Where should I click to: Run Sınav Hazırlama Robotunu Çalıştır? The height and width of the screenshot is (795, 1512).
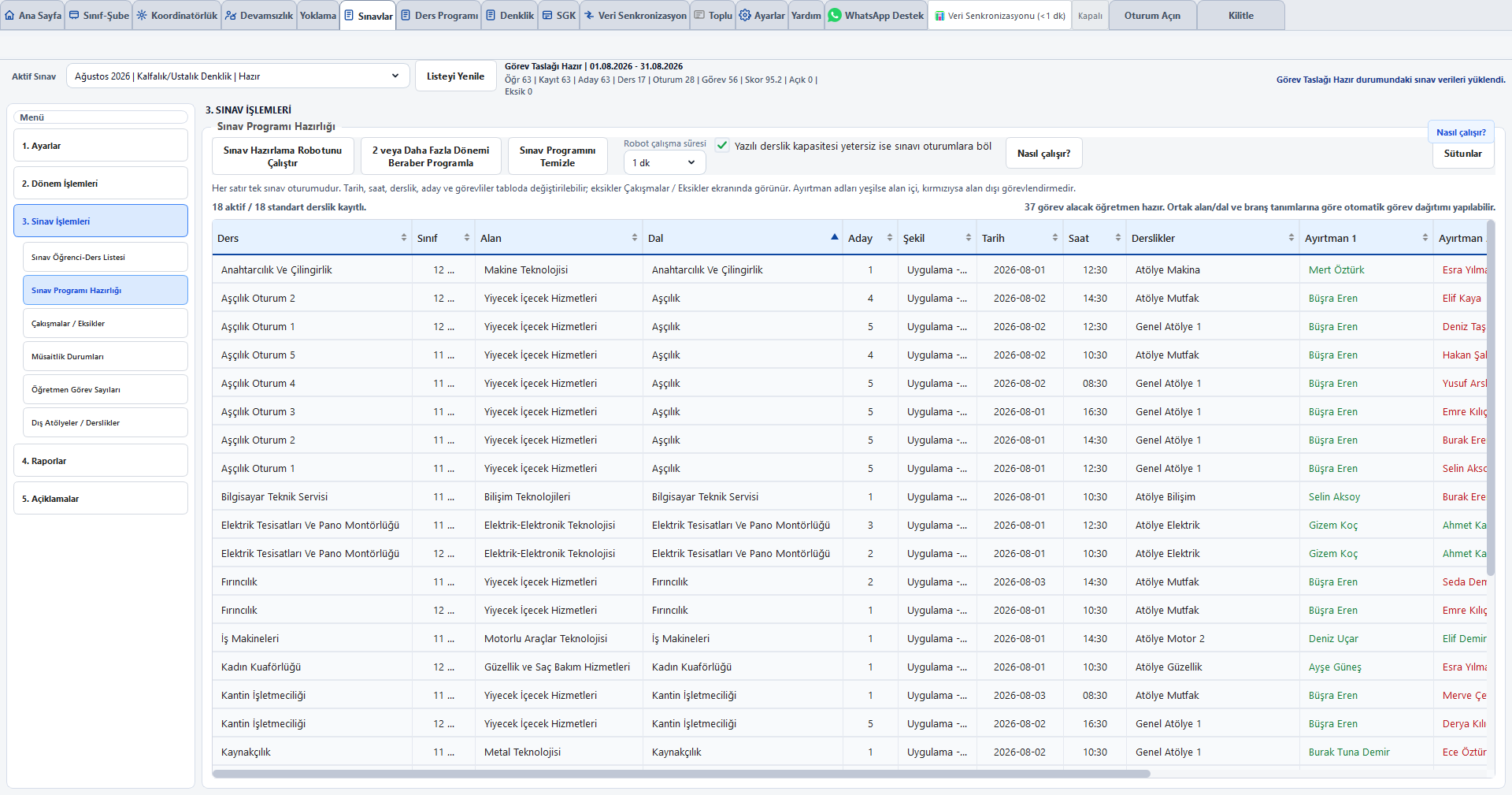click(283, 156)
